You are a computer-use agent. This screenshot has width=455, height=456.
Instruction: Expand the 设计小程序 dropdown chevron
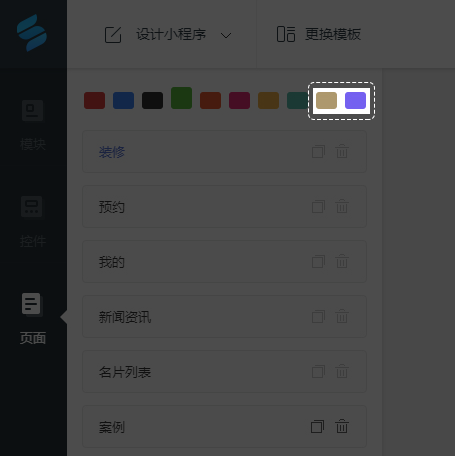[226, 35]
